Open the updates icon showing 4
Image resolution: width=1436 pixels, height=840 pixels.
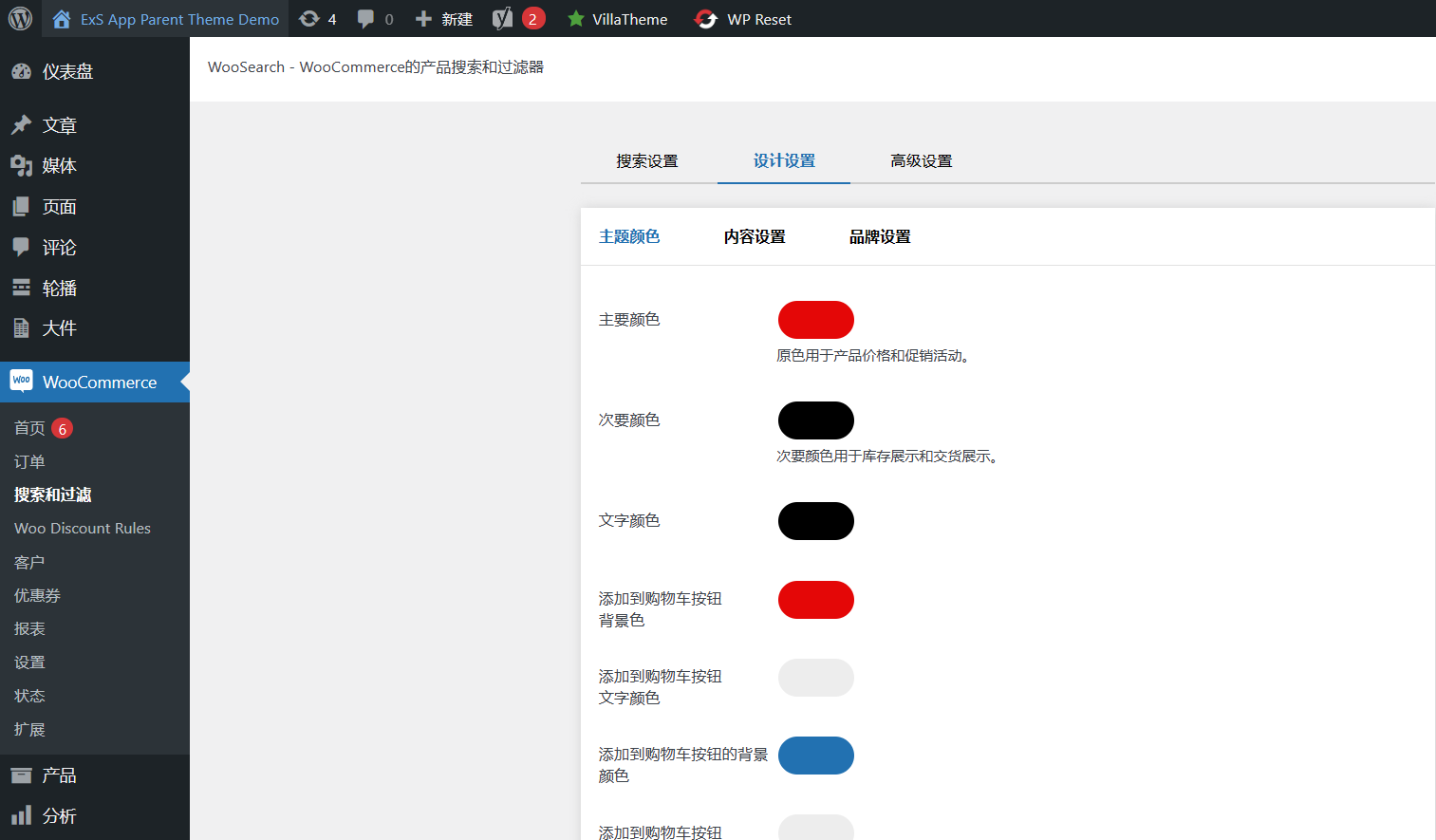(x=309, y=19)
